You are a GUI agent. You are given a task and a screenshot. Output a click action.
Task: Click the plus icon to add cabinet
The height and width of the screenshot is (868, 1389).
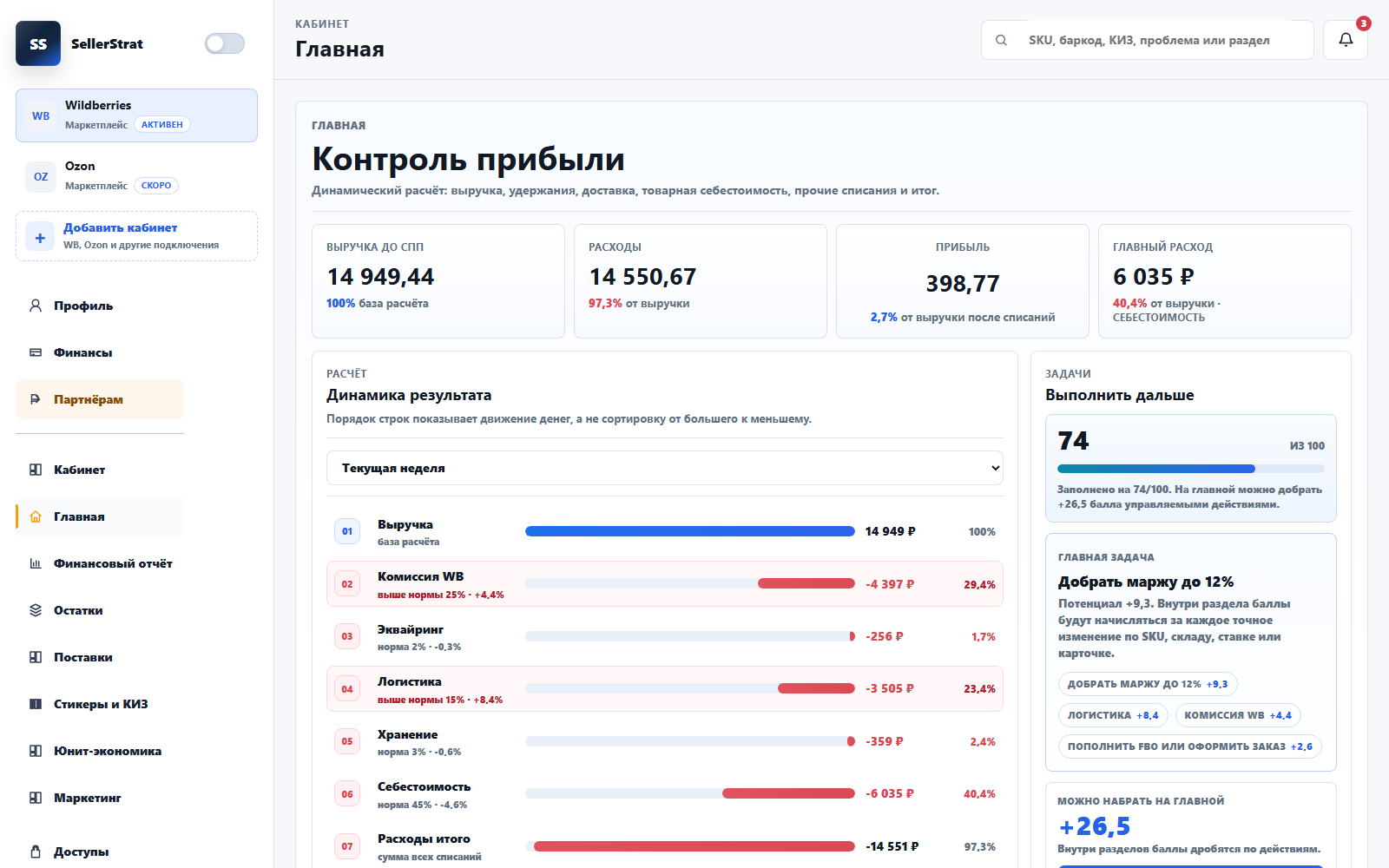[x=40, y=237]
